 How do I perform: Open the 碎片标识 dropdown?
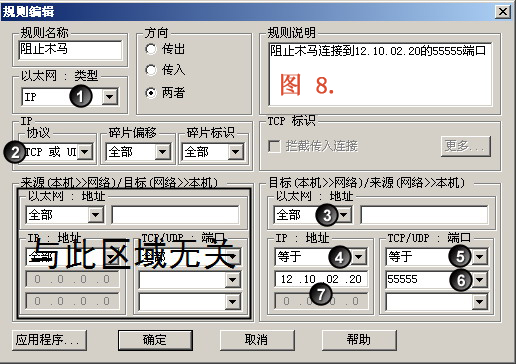point(236,152)
